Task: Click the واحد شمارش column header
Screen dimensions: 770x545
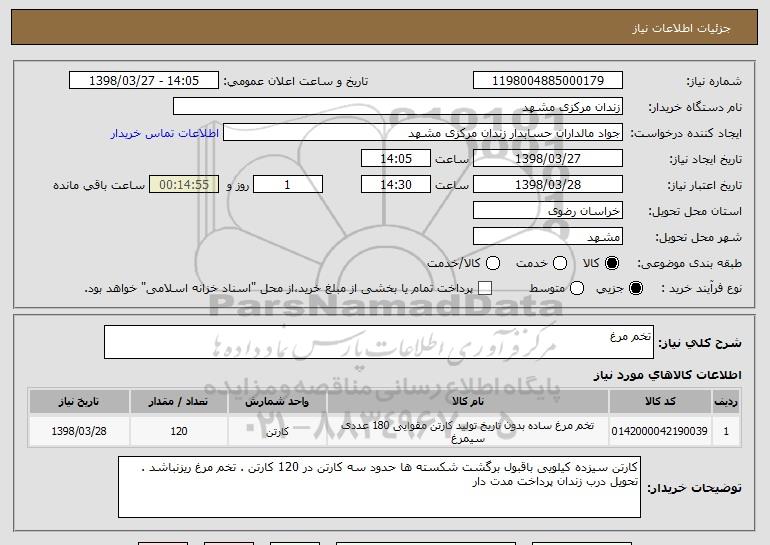Action: [x=277, y=402]
